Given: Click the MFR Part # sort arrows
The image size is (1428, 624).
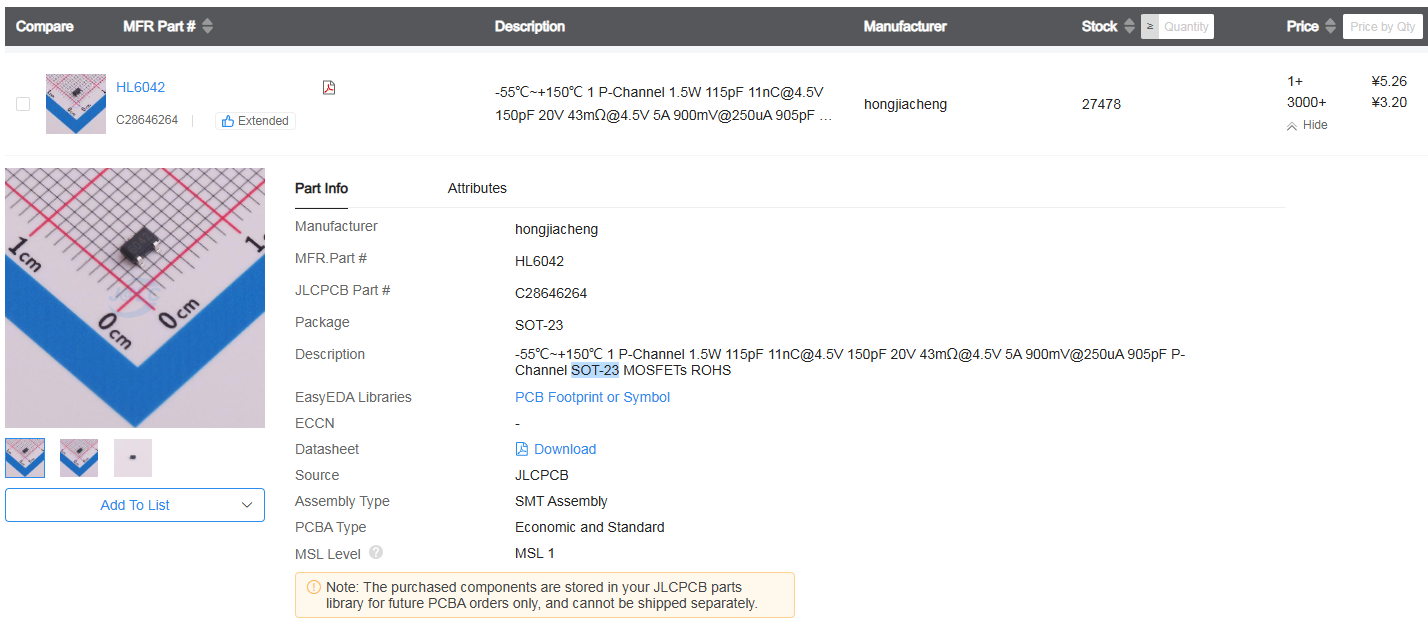Looking at the screenshot, I should tap(207, 27).
